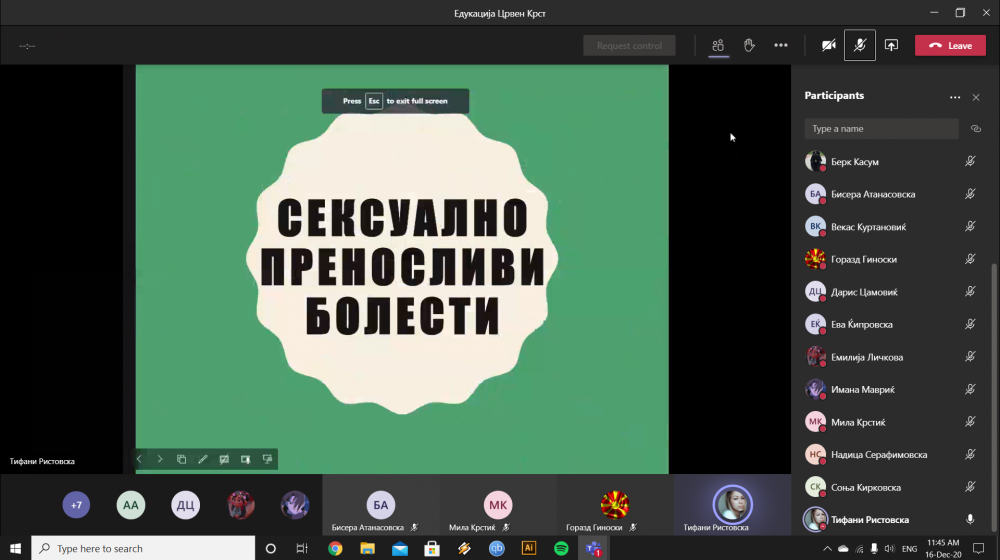Viewport: 1000px width, 560px height.
Task: Open more actions in the meeting toolbar
Action: pos(781,45)
